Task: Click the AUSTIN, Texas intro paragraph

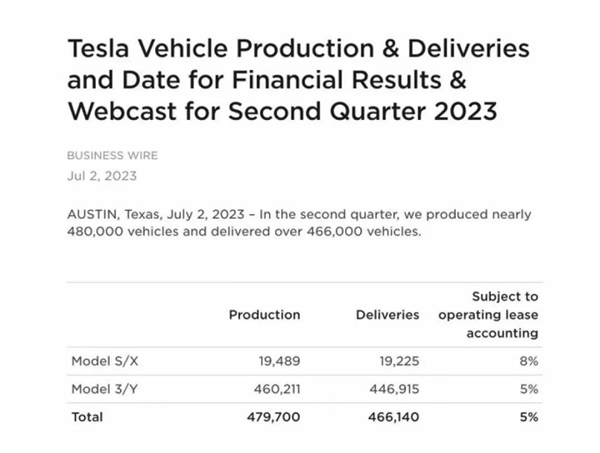Action: tap(299, 223)
